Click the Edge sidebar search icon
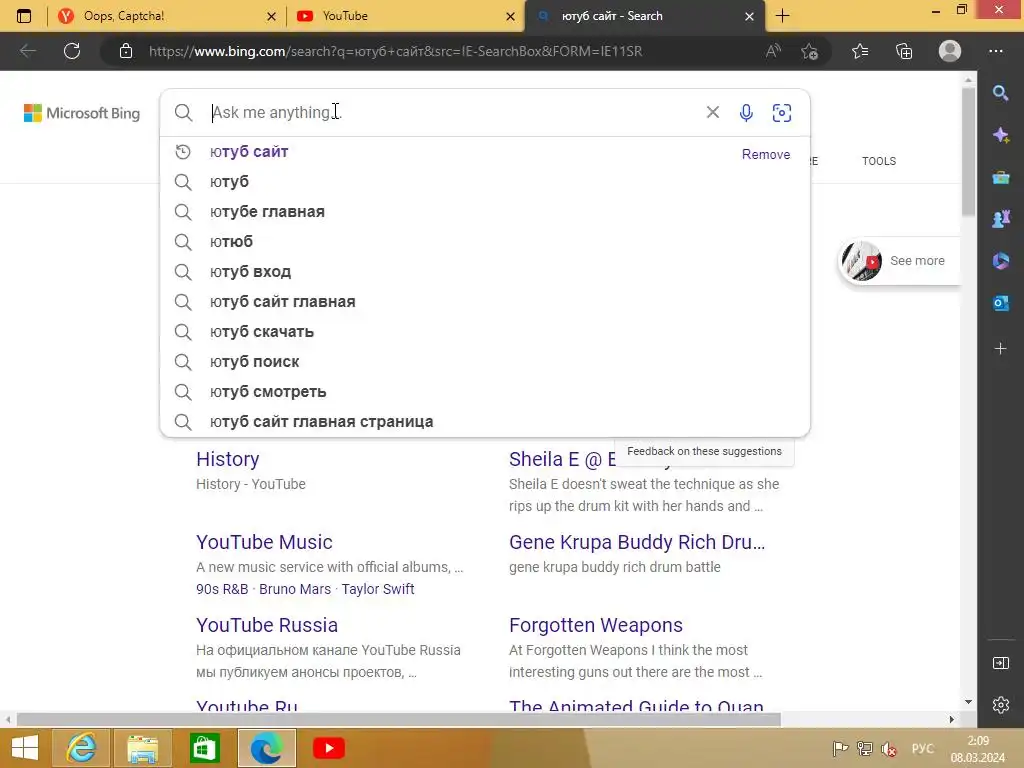1024x768 pixels. point(1000,93)
